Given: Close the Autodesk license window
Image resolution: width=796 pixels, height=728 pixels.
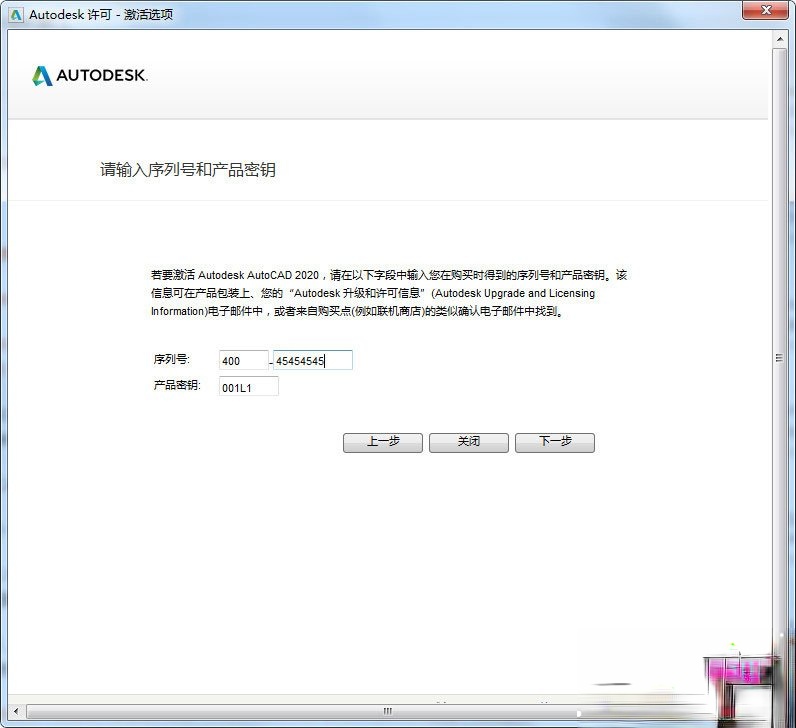Looking at the screenshot, I should [766, 10].
